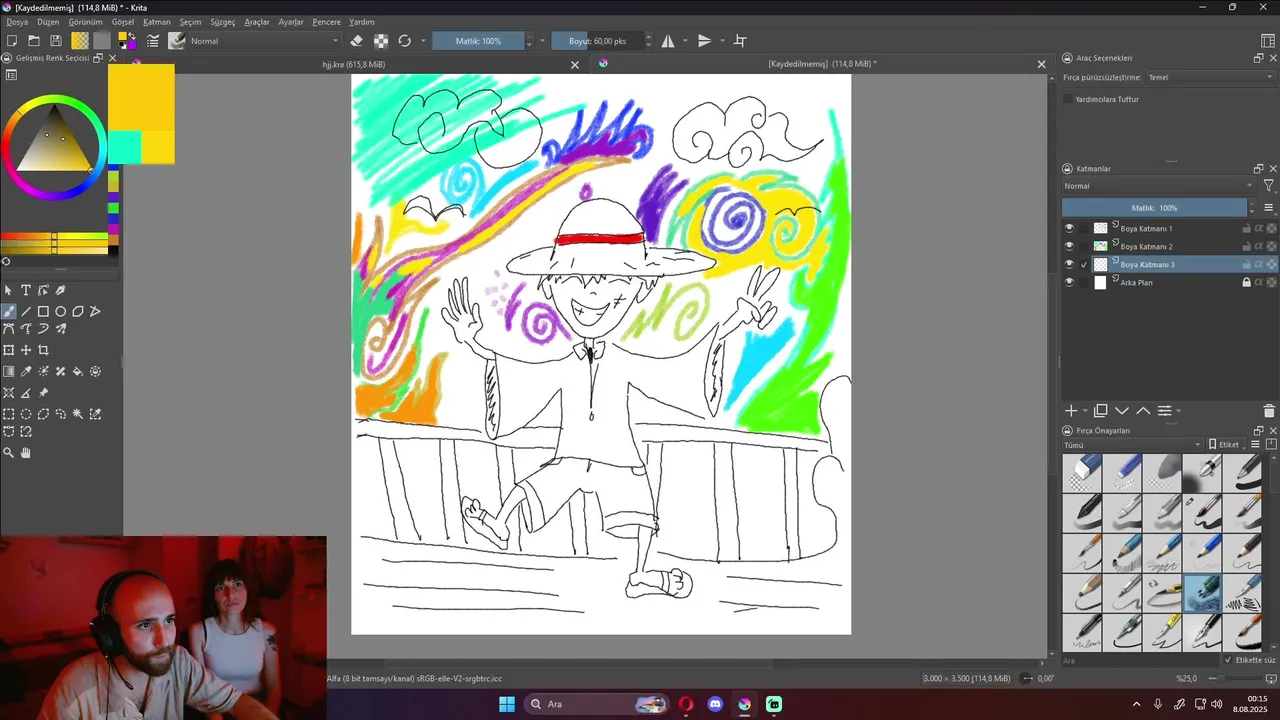Viewport: 1280px width, 720px height.
Task: Delete layer with trash icon
Action: pyautogui.click(x=1269, y=411)
